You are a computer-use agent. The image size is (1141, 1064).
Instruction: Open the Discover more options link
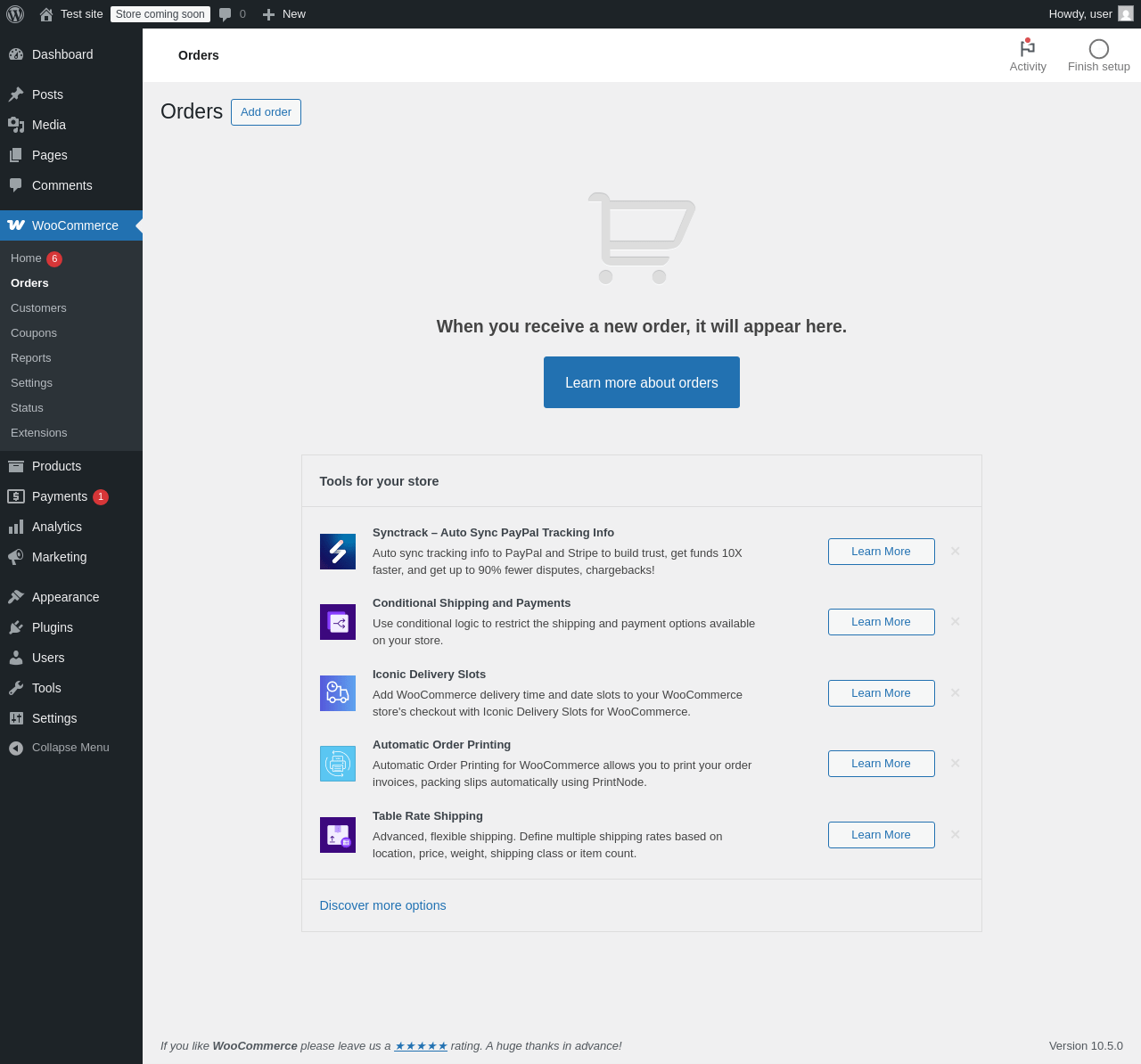click(383, 905)
